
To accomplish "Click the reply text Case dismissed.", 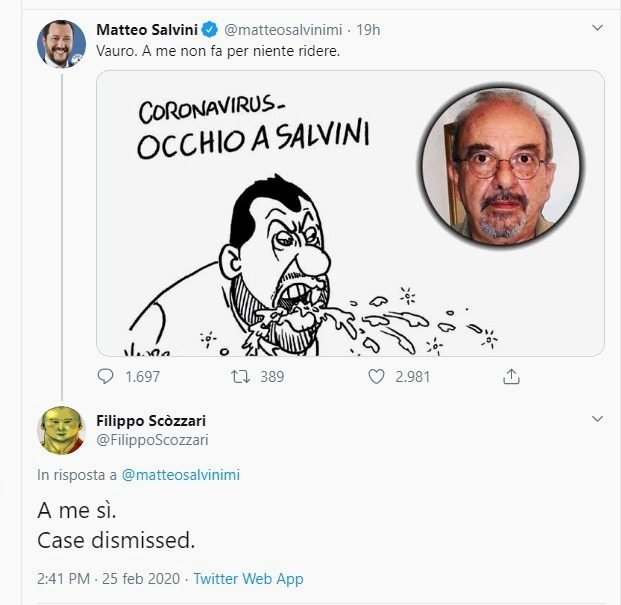I will click(115, 540).
